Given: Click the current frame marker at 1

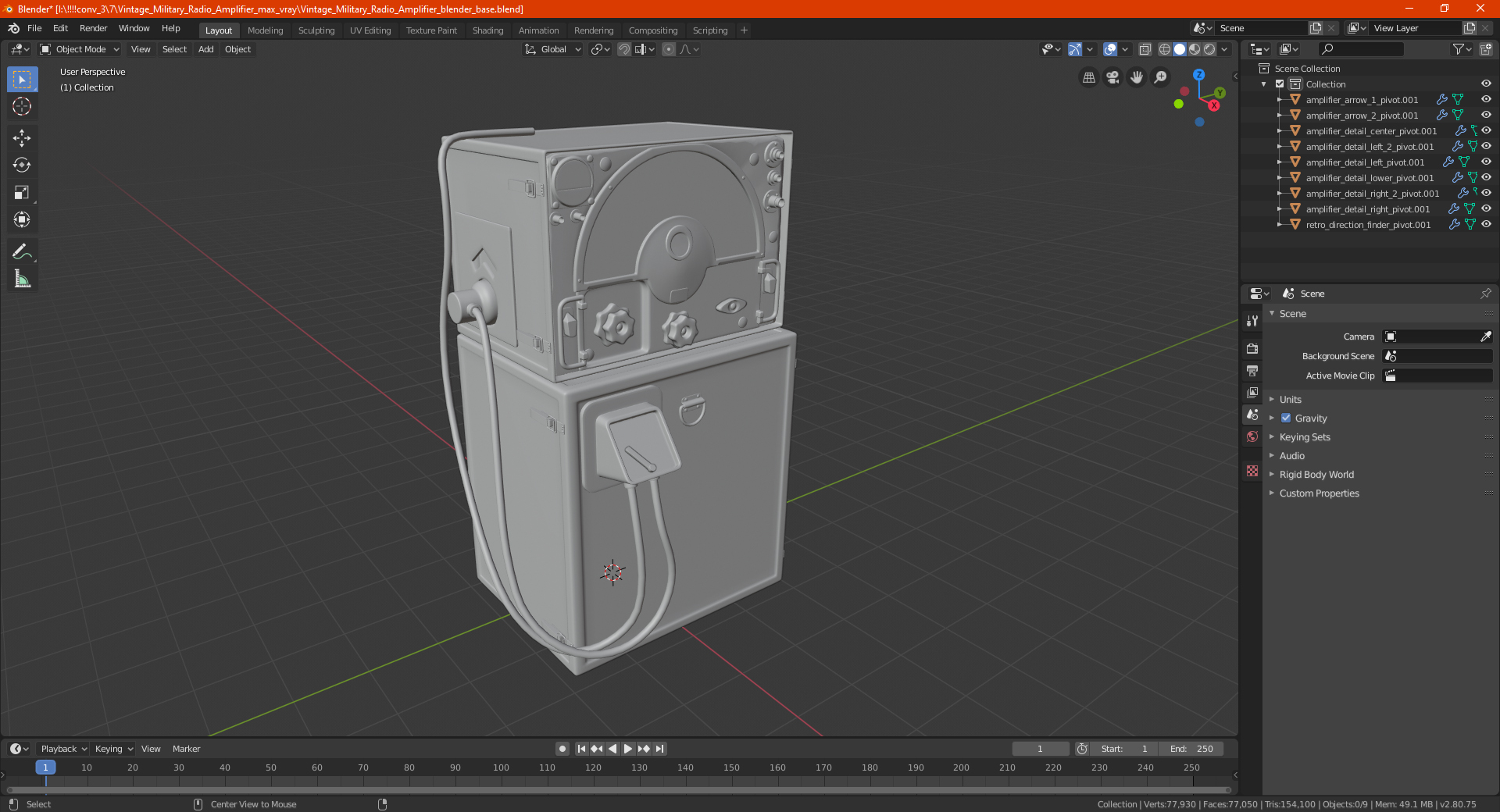Looking at the screenshot, I should click(x=45, y=767).
